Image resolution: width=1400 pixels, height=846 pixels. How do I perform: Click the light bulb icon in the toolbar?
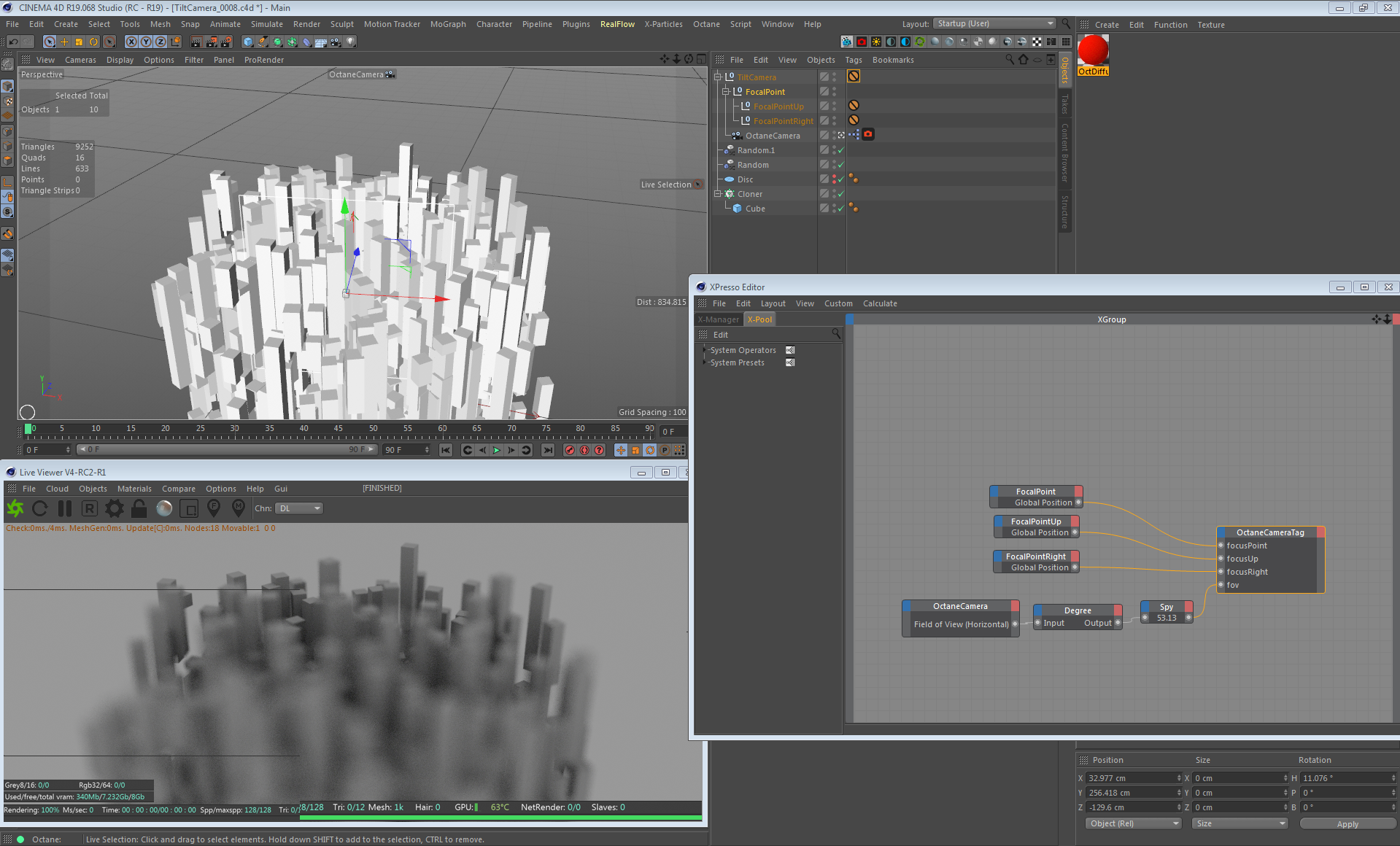[x=350, y=42]
